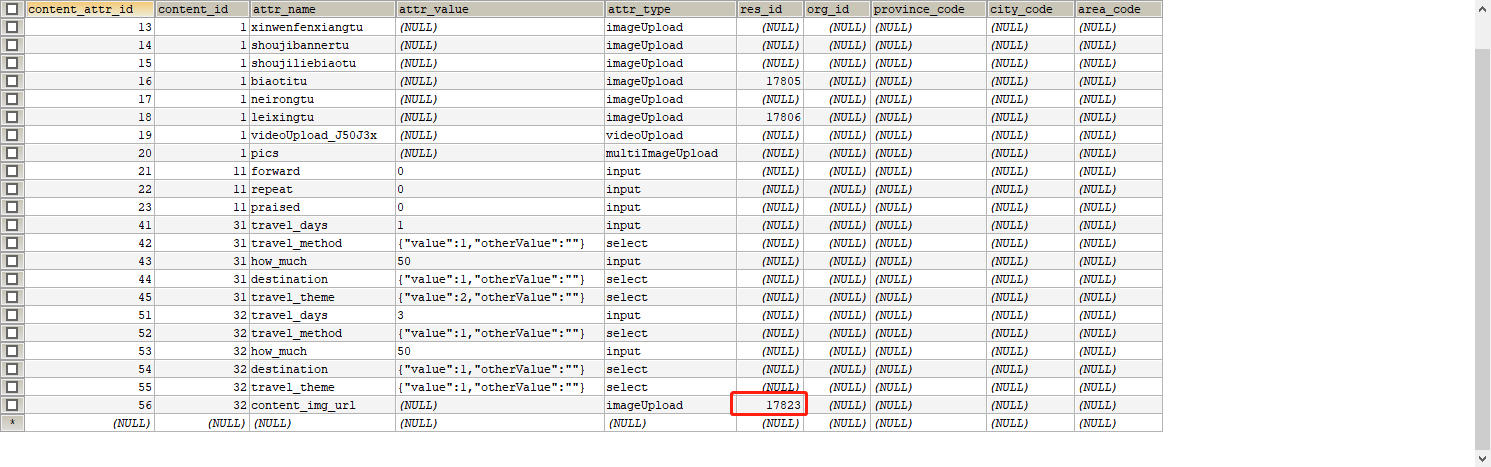Click the province_code column header
This screenshot has height=467, width=1491.
[929, 9]
